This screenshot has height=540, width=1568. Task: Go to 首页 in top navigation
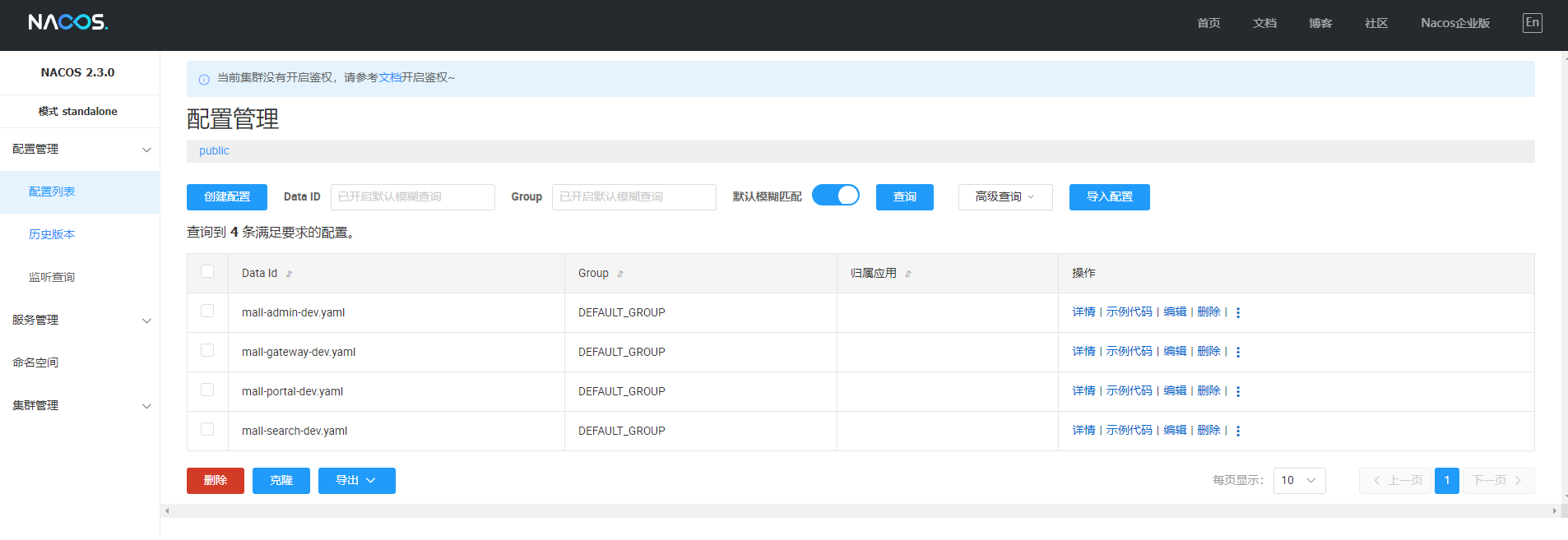(x=1208, y=23)
